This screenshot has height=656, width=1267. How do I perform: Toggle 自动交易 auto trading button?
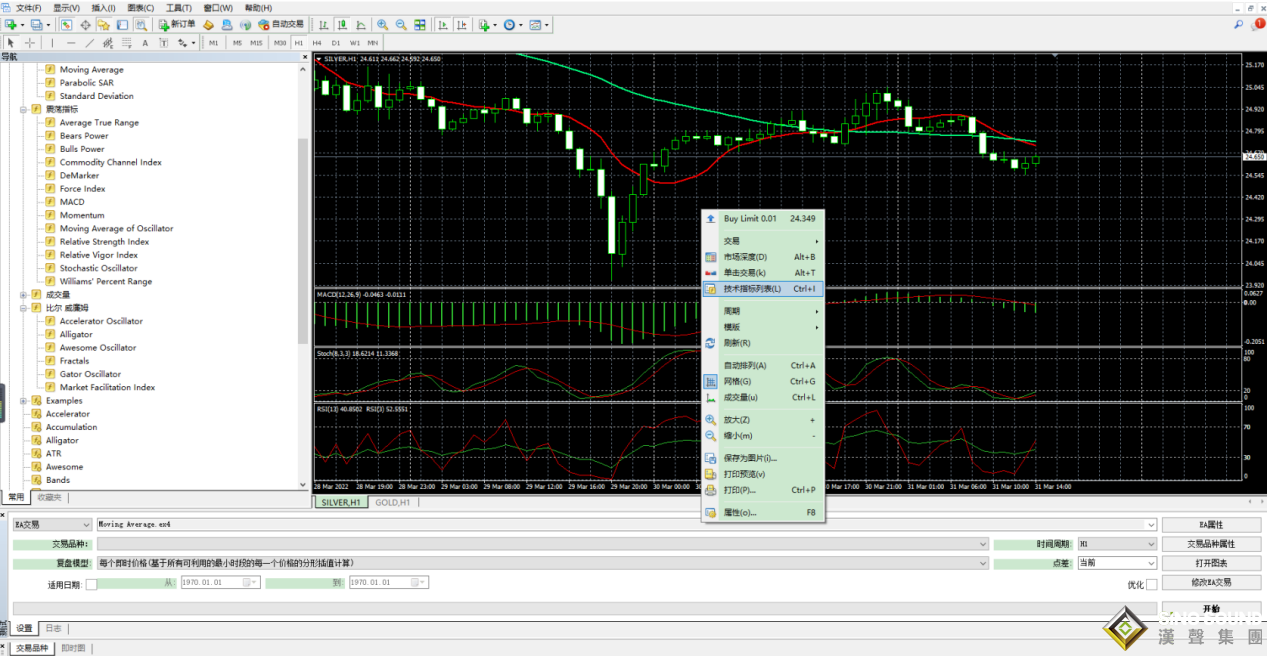pos(280,24)
